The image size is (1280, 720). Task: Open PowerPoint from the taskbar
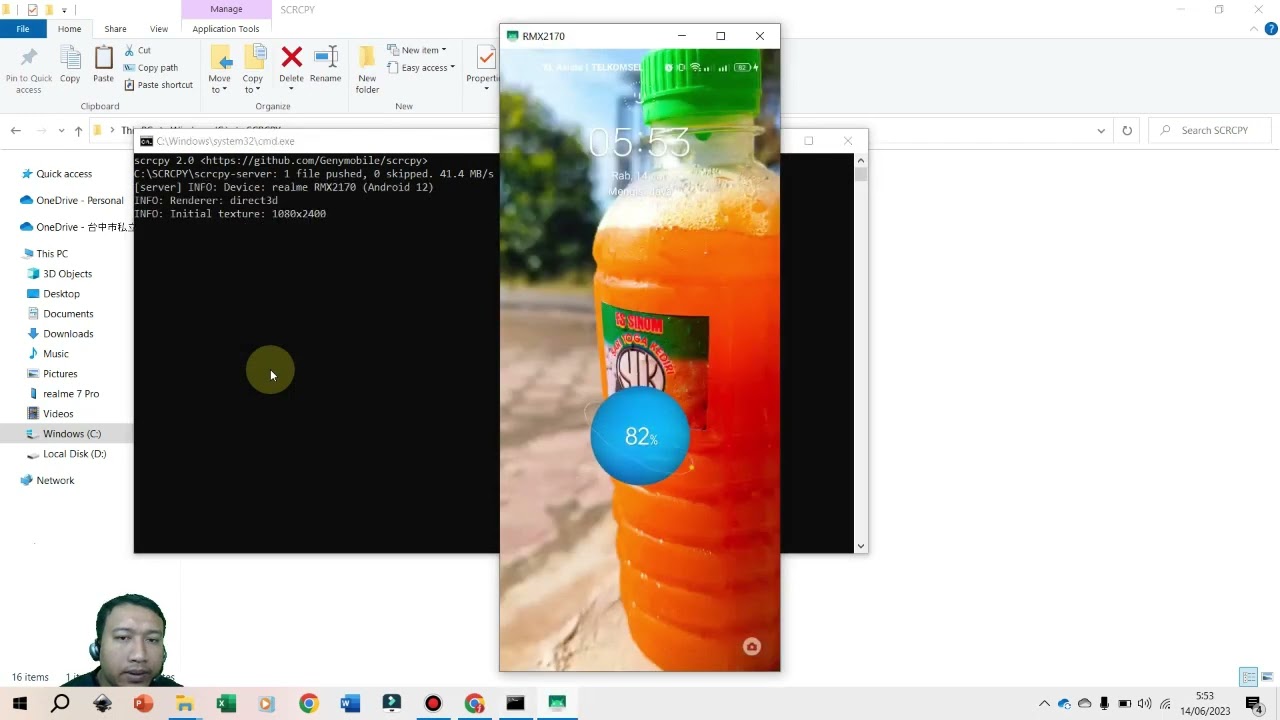click(144, 703)
